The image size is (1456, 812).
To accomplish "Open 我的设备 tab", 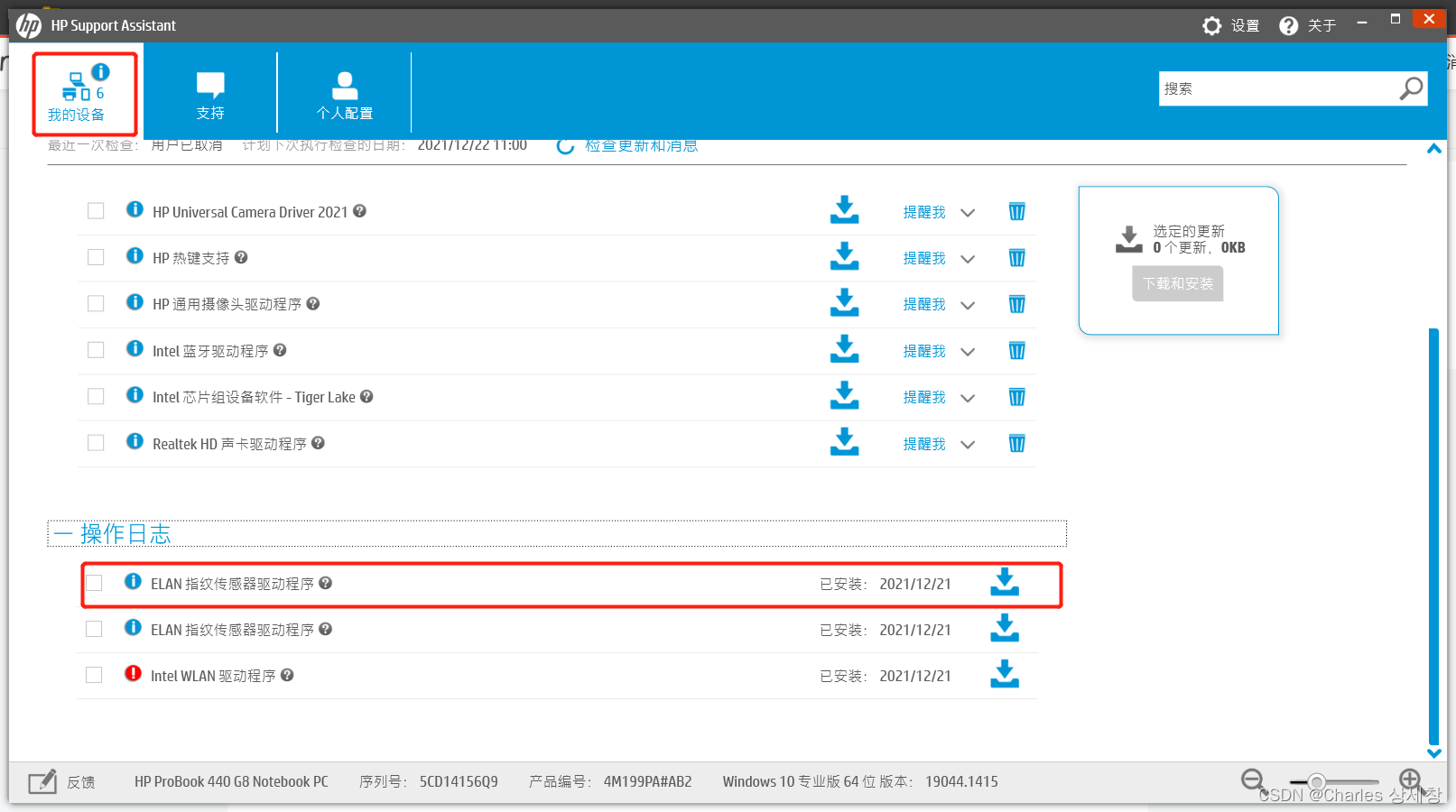I will [x=85, y=95].
